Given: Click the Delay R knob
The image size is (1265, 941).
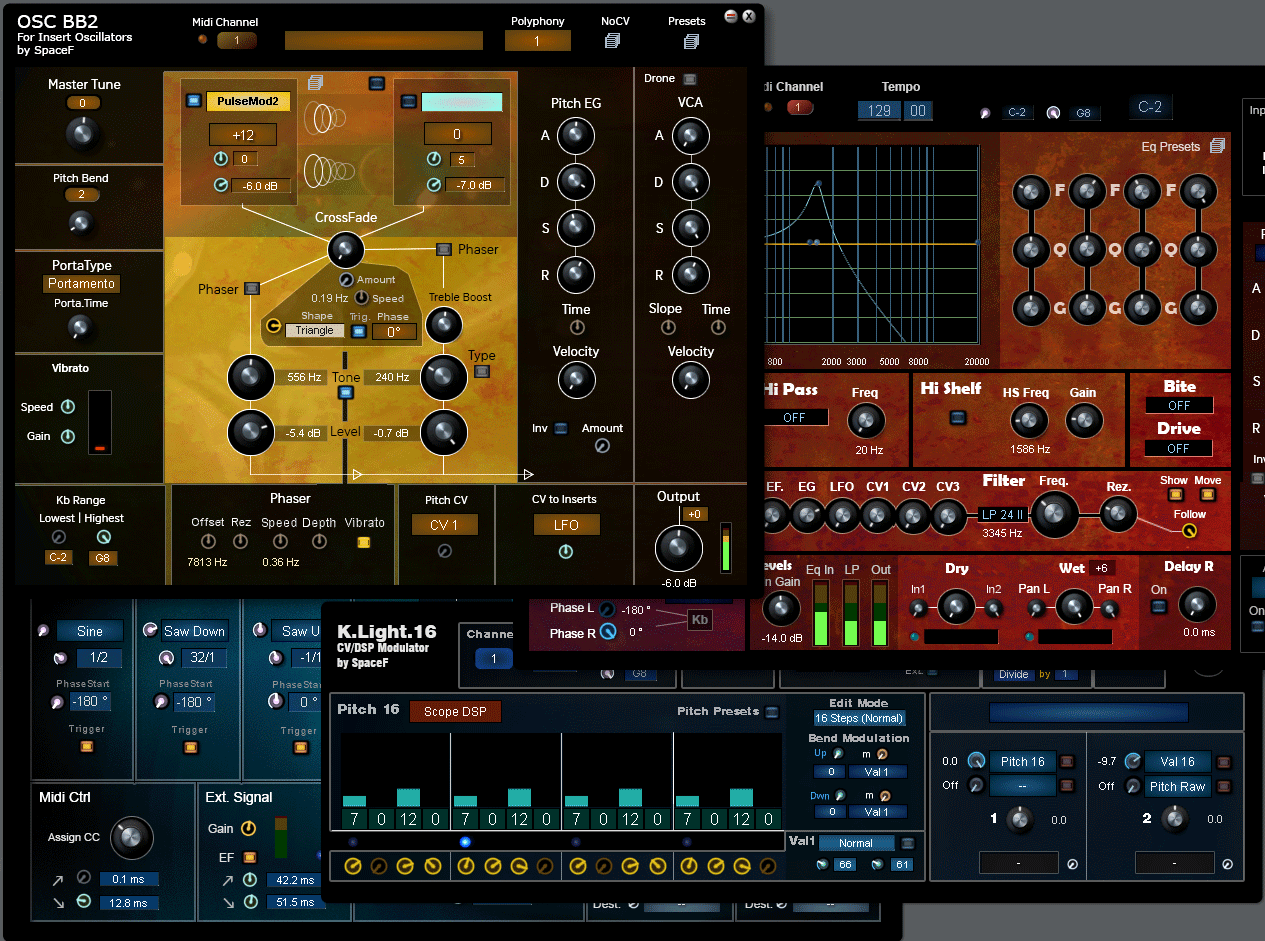Looking at the screenshot, I should (1198, 604).
